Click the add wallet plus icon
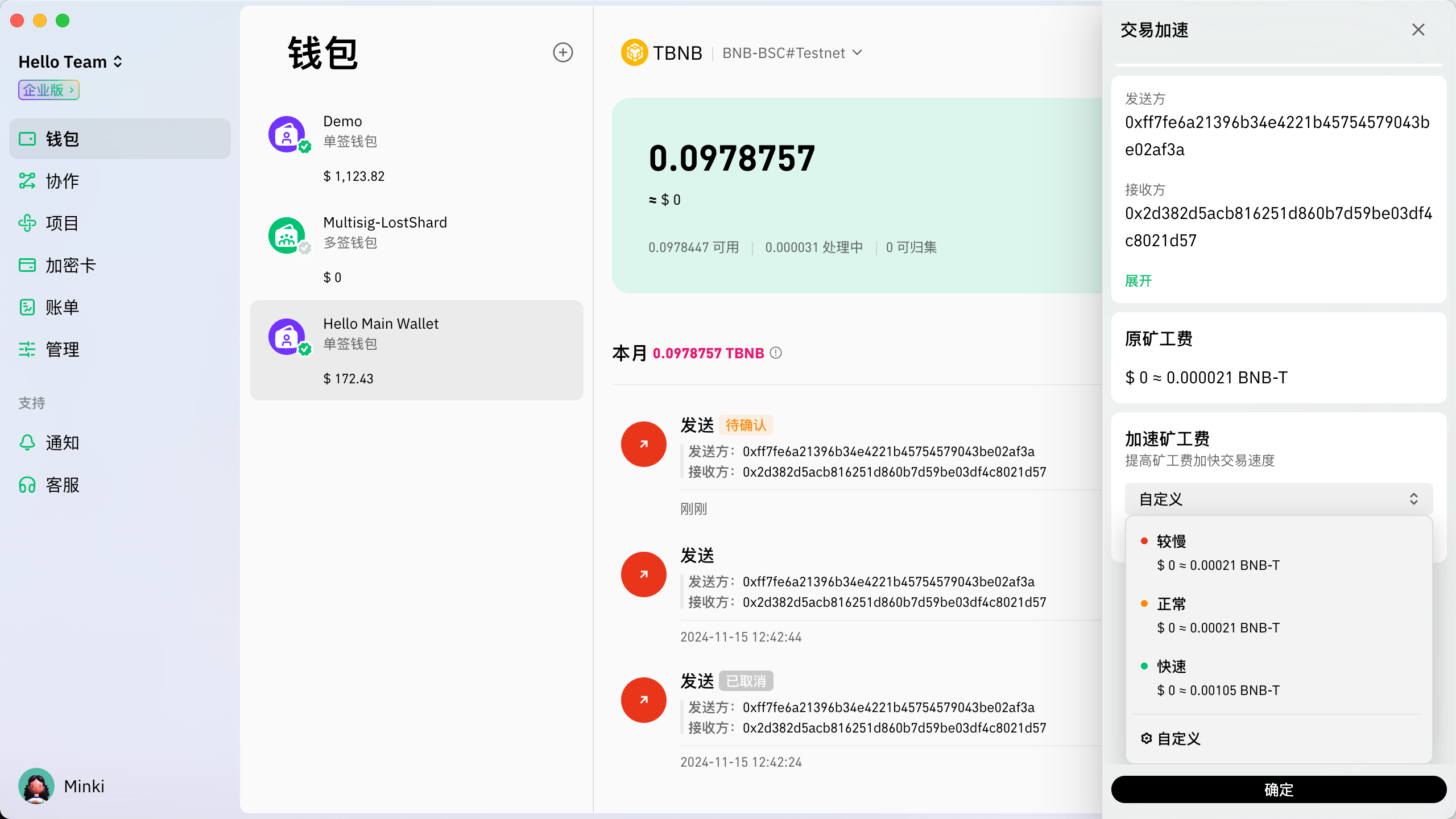Image resolution: width=1456 pixels, height=819 pixels. pyautogui.click(x=562, y=52)
